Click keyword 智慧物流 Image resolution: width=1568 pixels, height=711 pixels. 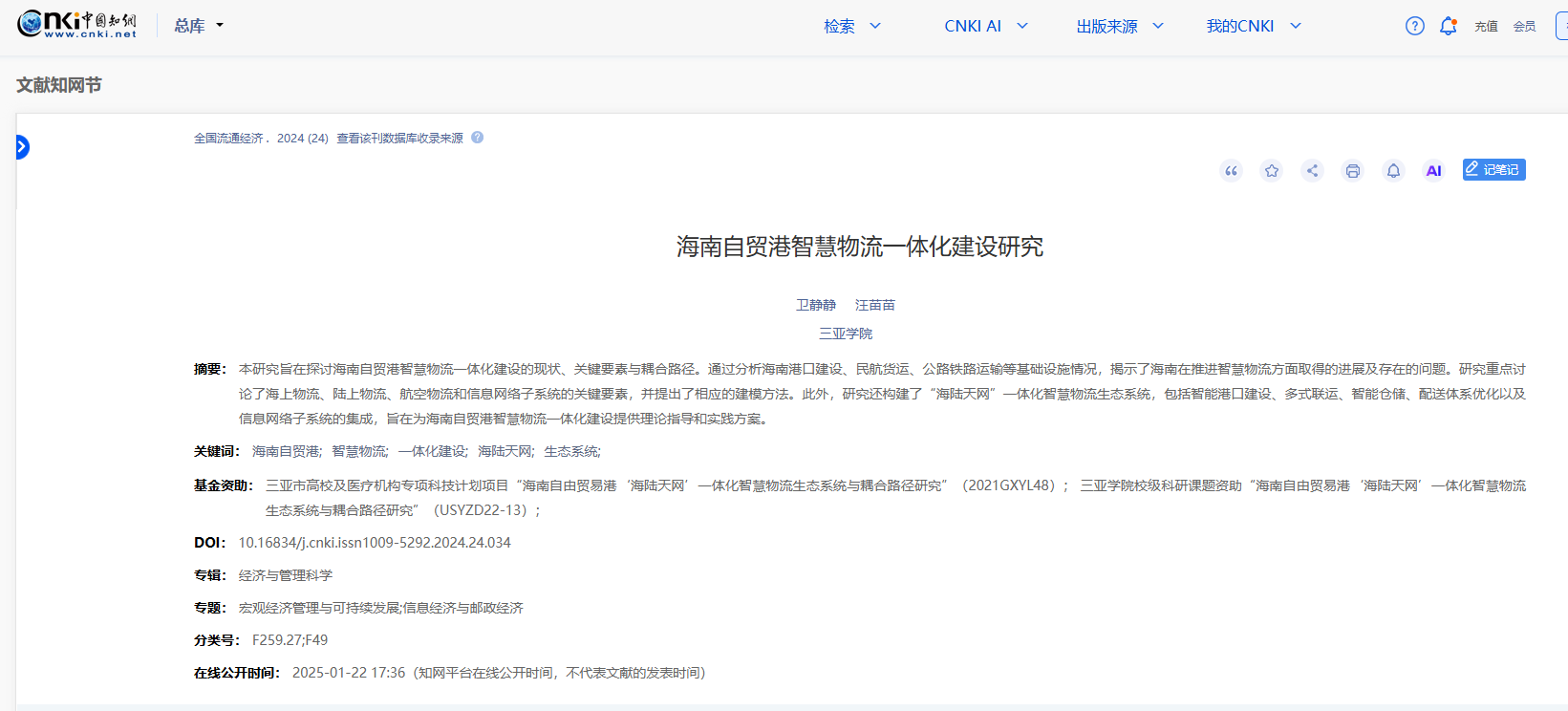click(x=359, y=451)
